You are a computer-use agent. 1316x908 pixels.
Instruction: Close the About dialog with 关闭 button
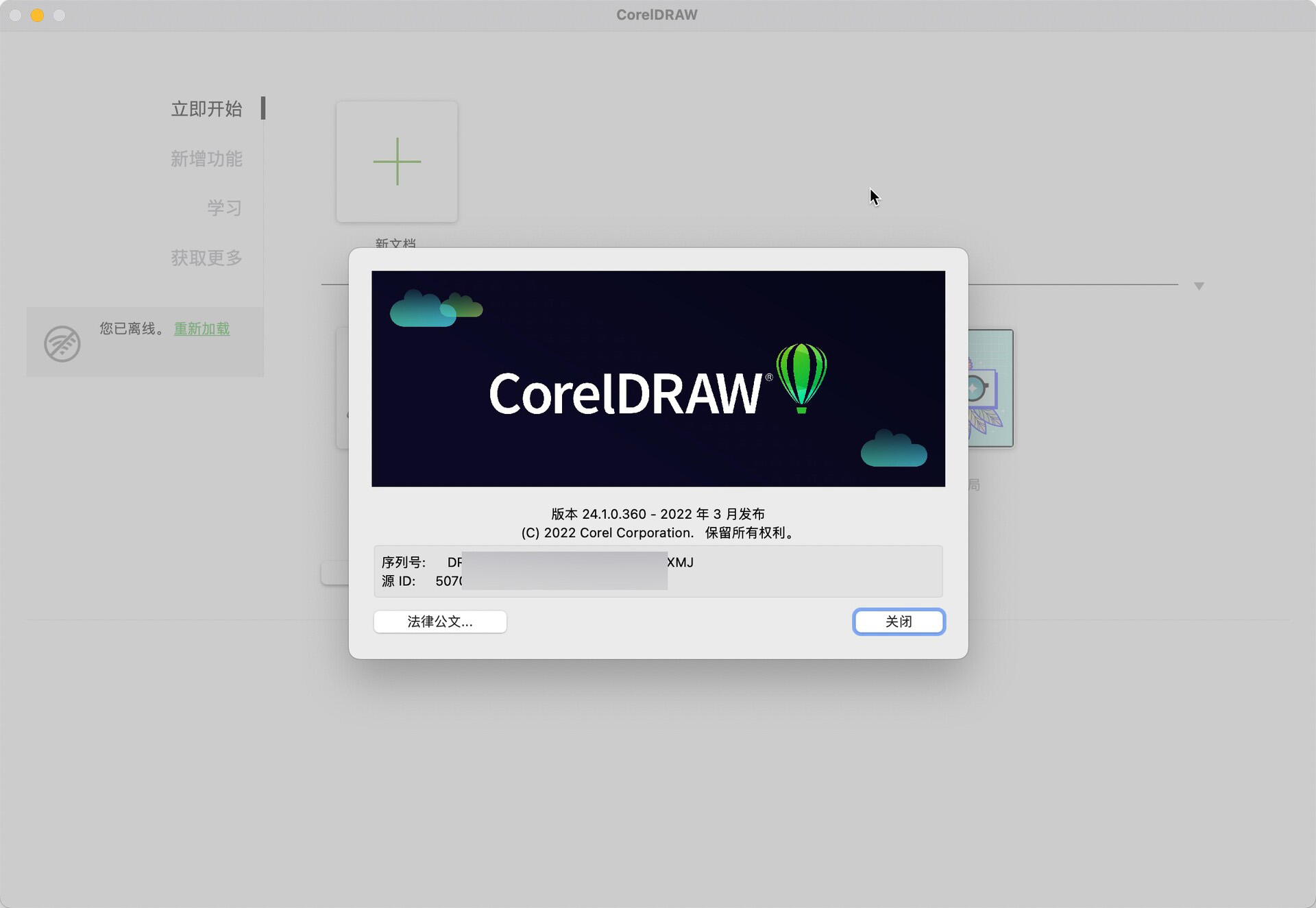click(899, 622)
